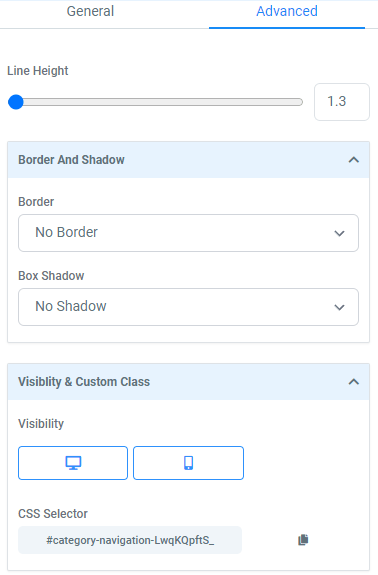This screenshot has width=378, height=575.
Task: Collapse Visiblity & Custom Class chevron
Action: [x=353, y=382]
